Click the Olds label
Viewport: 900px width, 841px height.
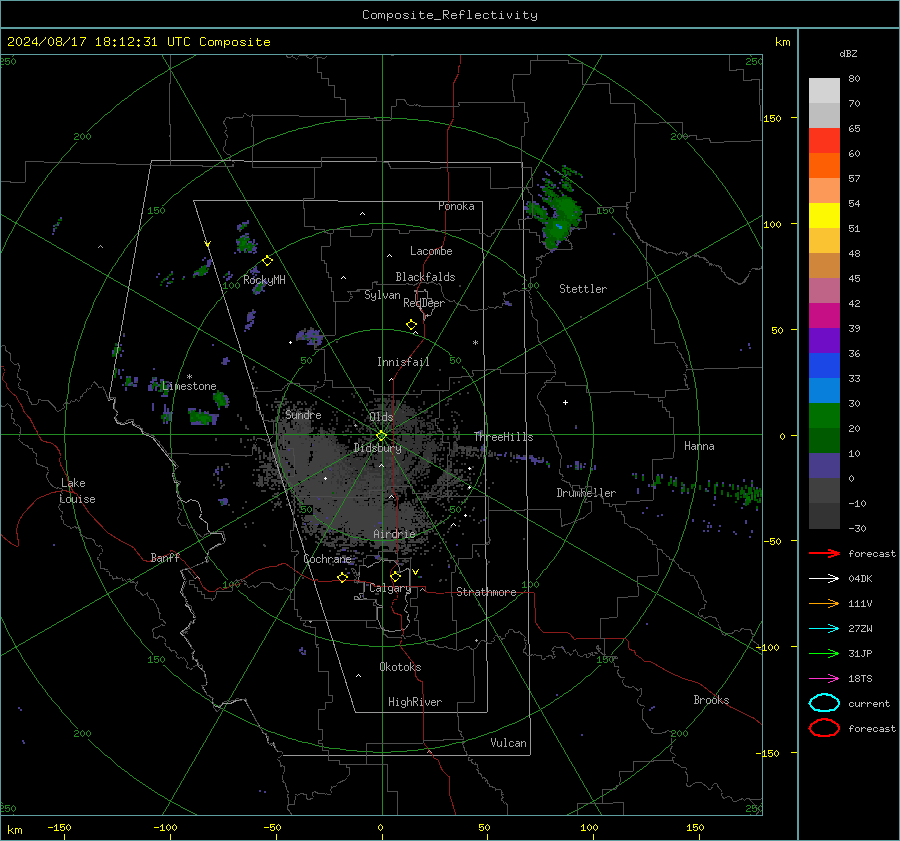coord(381,417)
